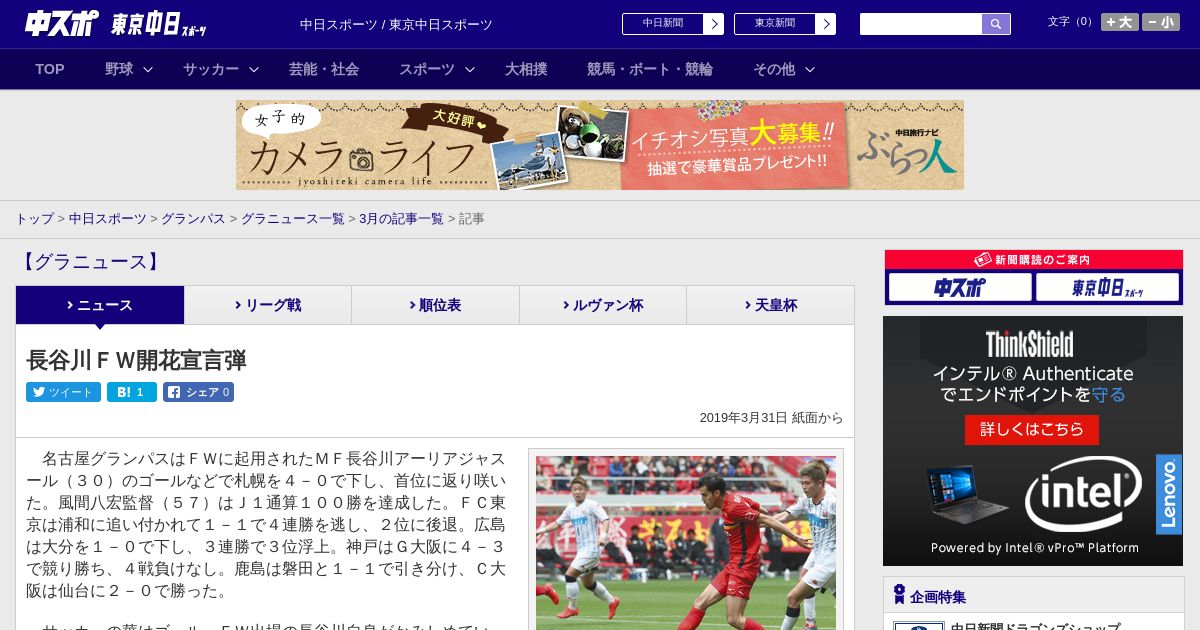Click 中スポ subscription button in sidebar
Image resolution: width=1200 pixels, height=630 pixels.
click(960, 288)
